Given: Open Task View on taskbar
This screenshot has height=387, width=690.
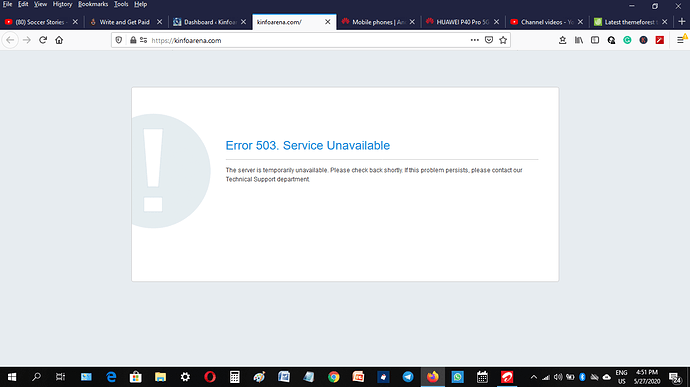Looking at the screenshot, I should pos(61,377).
